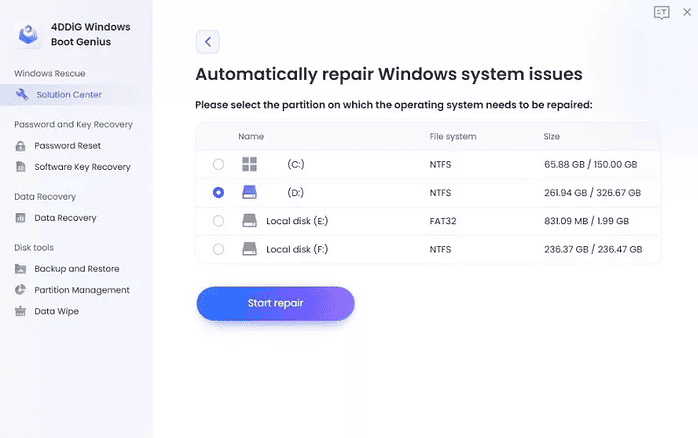Click the Backup and Restore folder icon

pyautogui.click(x=22, y=269)
